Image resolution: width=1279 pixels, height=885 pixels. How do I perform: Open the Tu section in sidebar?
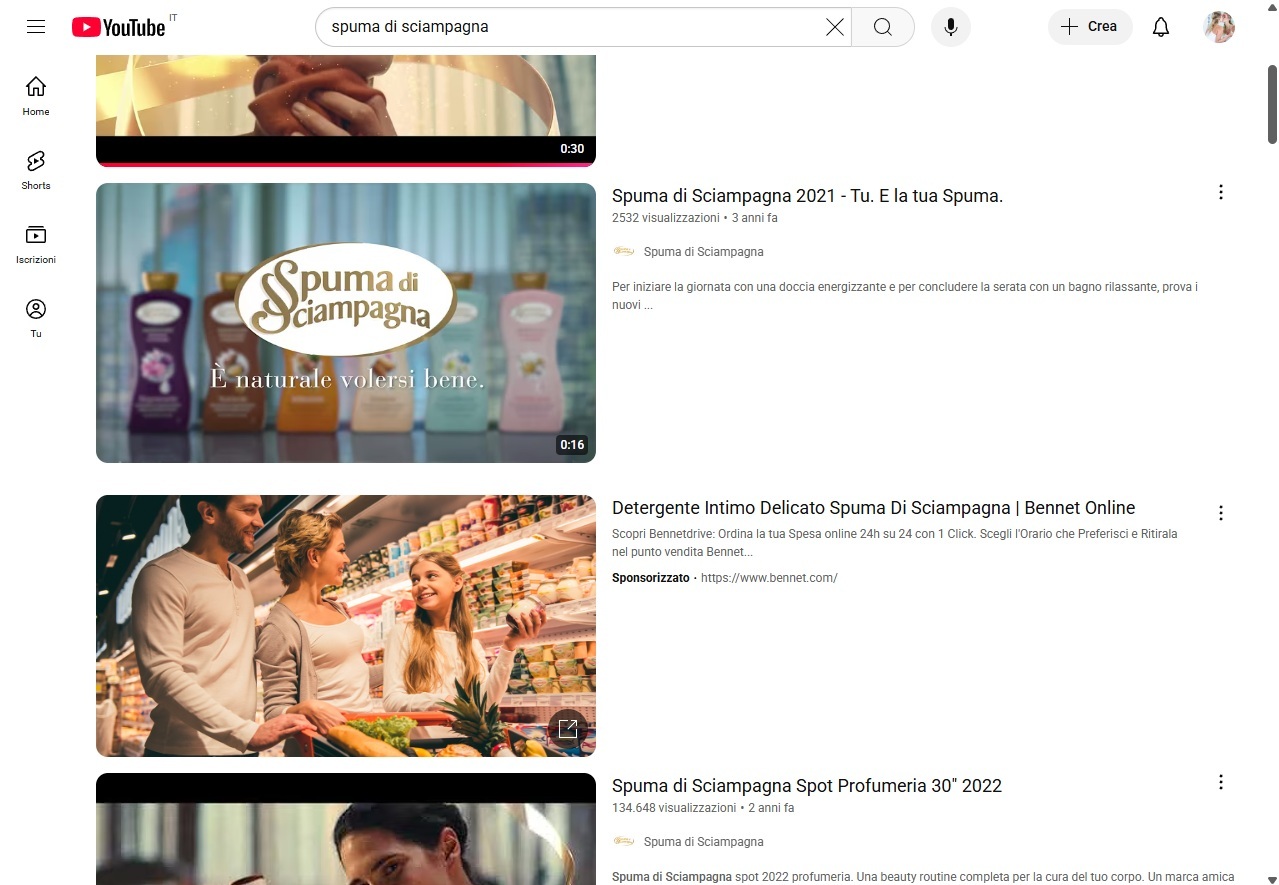tap(36, 318)
